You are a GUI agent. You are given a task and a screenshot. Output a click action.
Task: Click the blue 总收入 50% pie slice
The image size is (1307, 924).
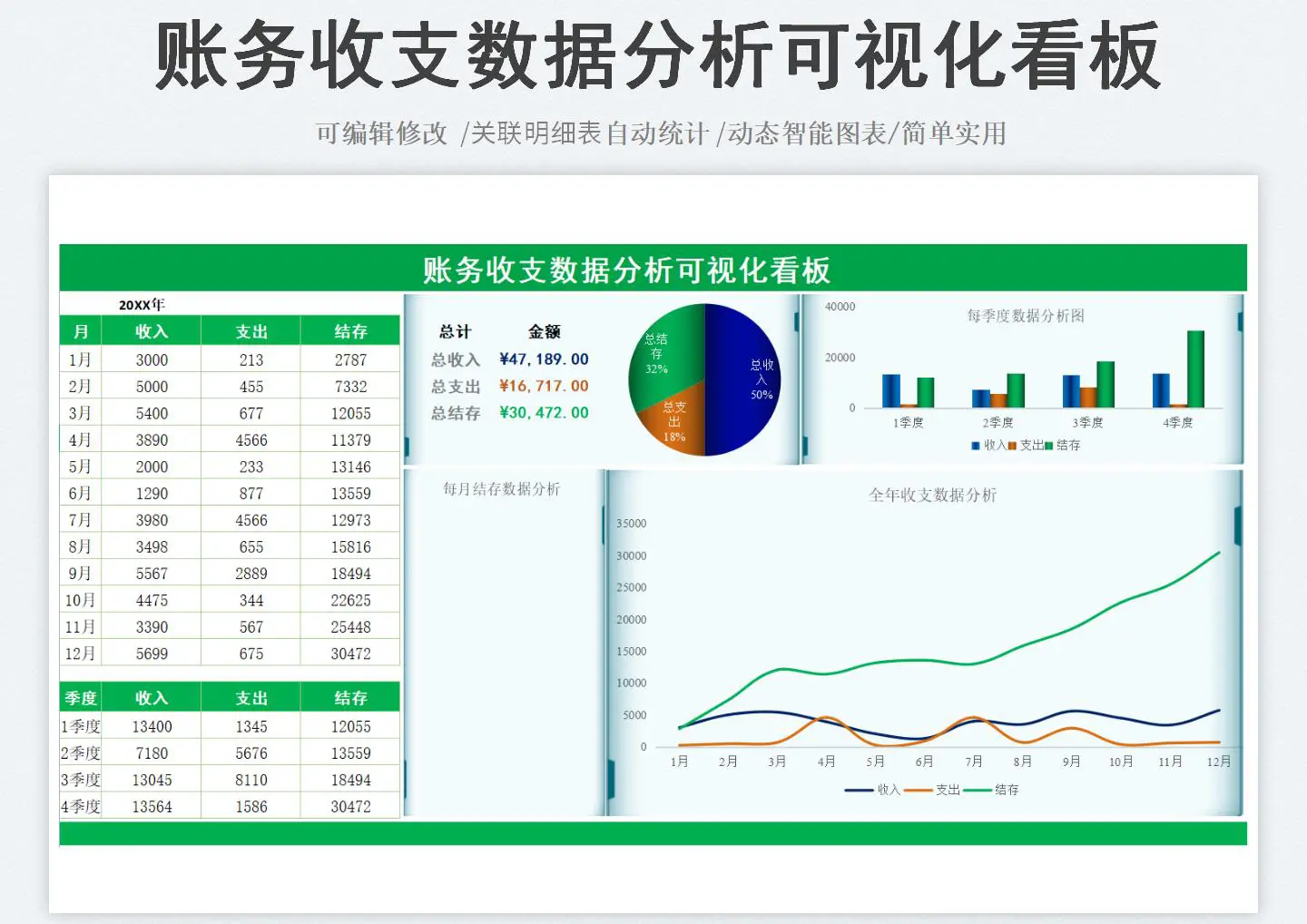744,379
